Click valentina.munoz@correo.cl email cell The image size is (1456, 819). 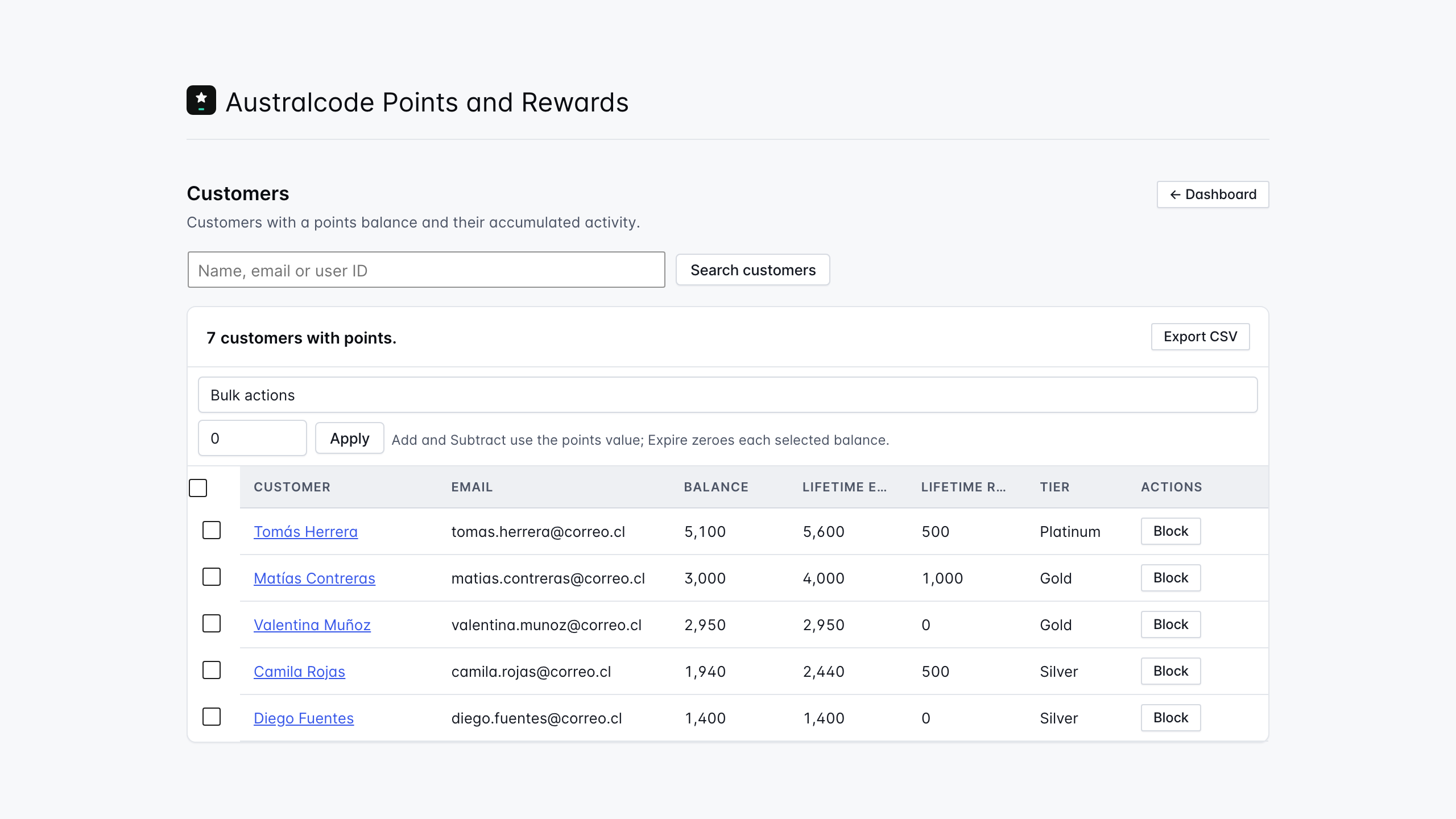[546, 624]
